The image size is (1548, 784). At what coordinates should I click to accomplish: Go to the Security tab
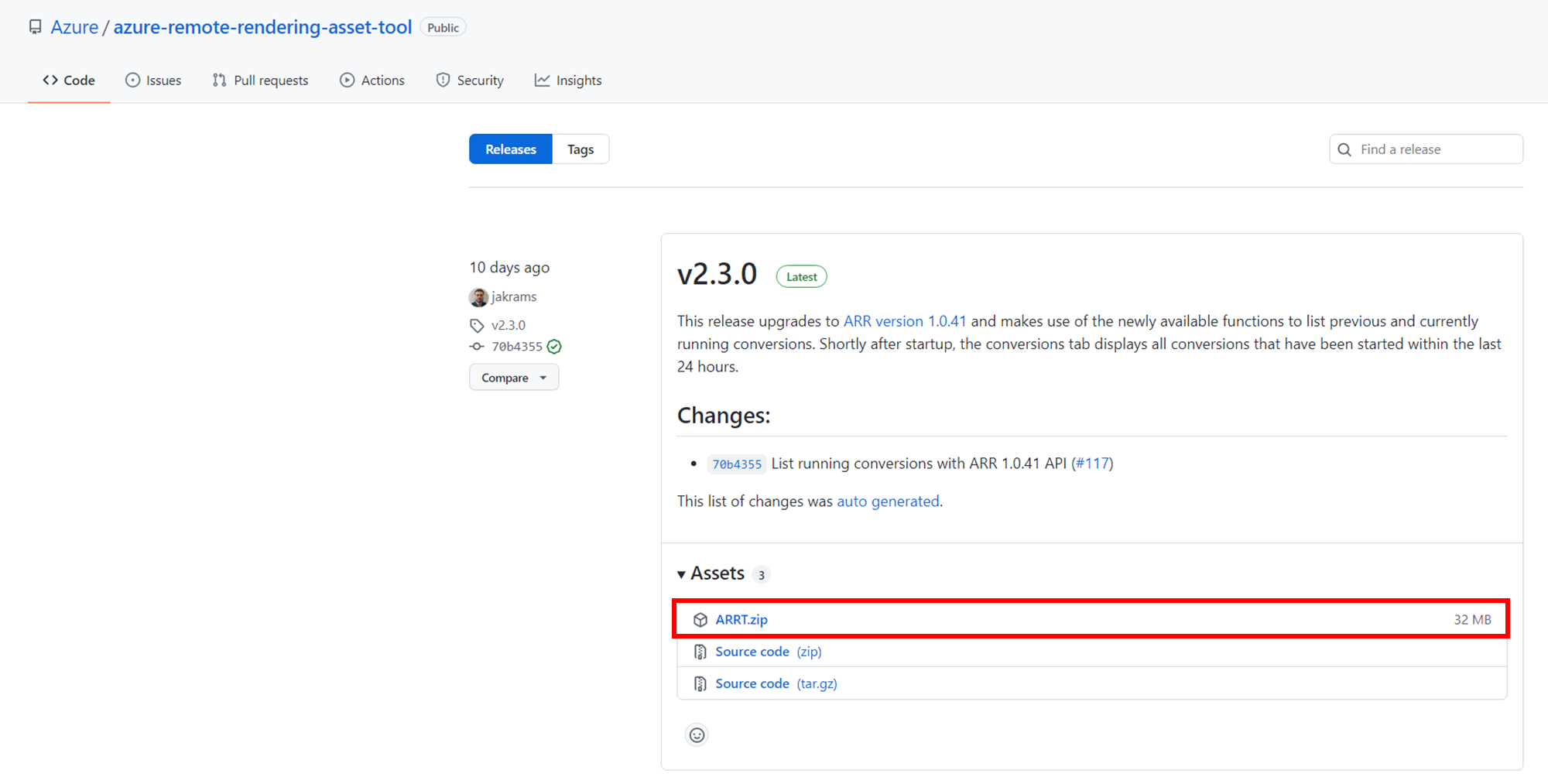coord(470,80)
